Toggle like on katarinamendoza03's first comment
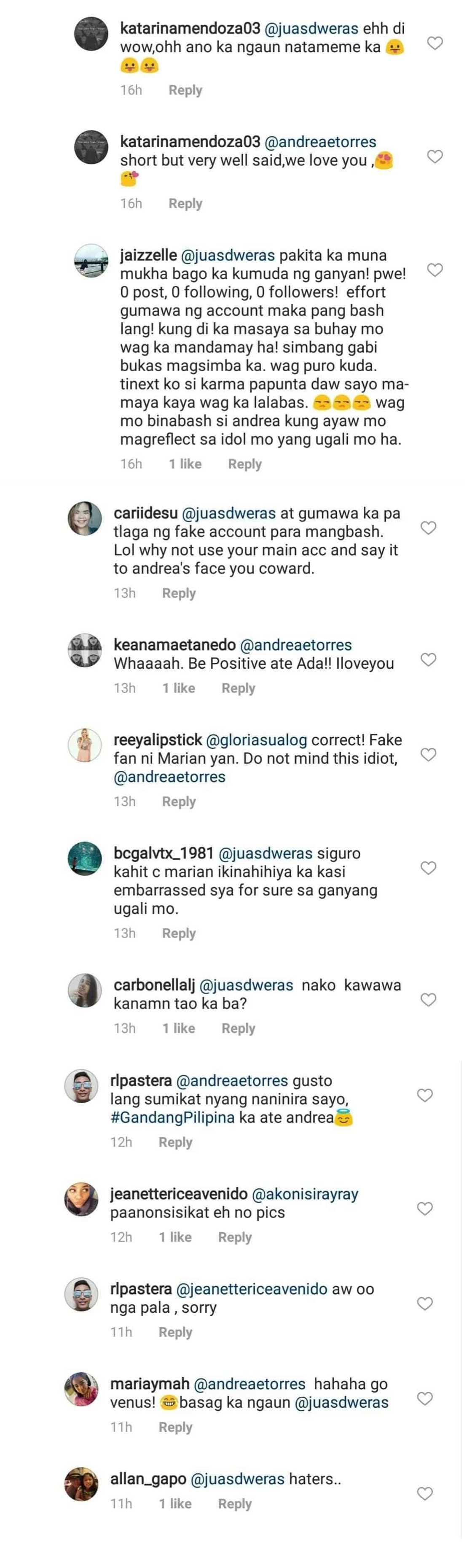The height and width of the screenshot is (1568, 472). click(434, 43)
